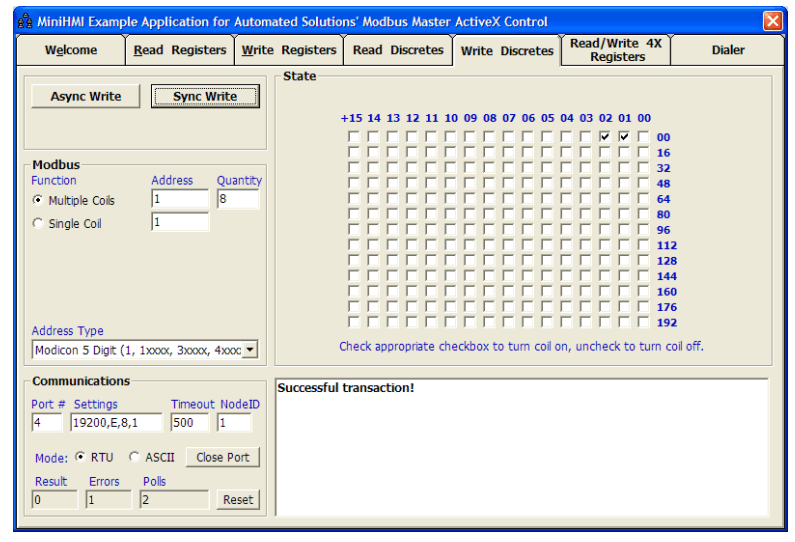Check coil +15 in row 00
Viewport: 795px width, 542px height.
point(354,136)
